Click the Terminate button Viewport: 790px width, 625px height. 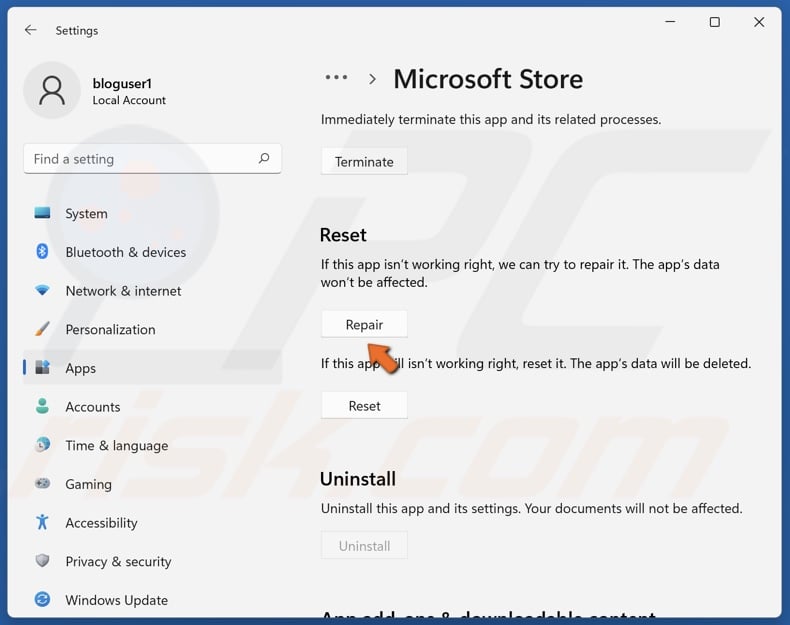click(x=364, y=162)
